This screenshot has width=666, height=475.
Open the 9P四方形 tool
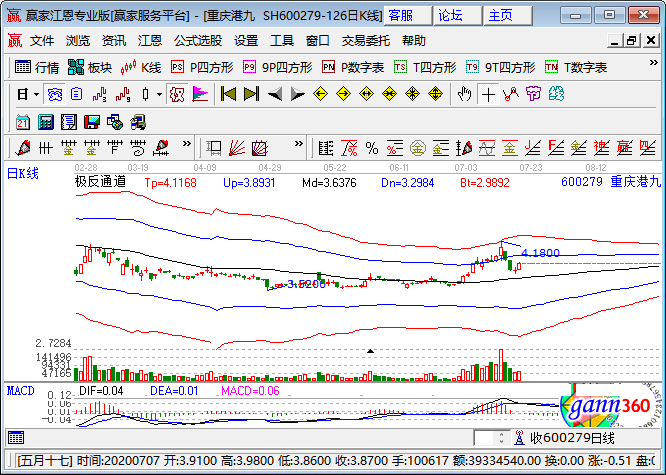[278, 67]
